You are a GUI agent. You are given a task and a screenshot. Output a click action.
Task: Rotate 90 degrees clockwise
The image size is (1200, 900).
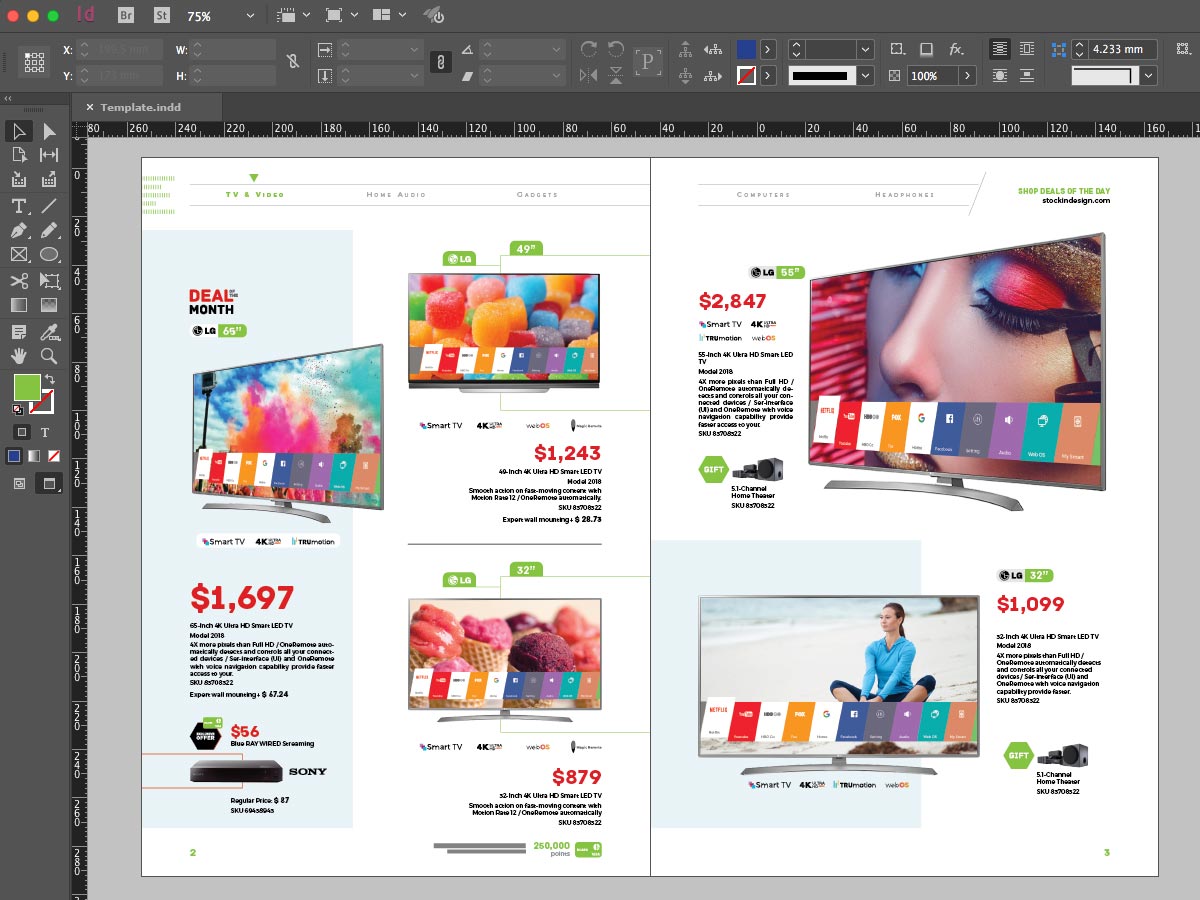tap(589, 49)
